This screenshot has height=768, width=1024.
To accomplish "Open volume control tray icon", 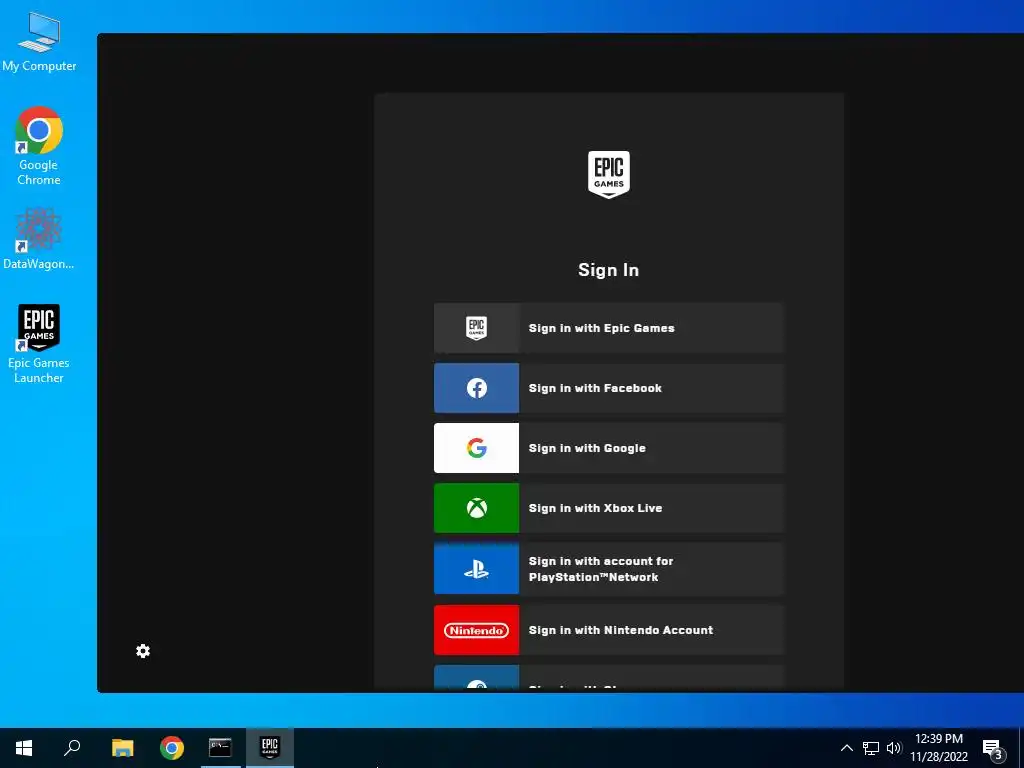I will (x=894, y=748).
